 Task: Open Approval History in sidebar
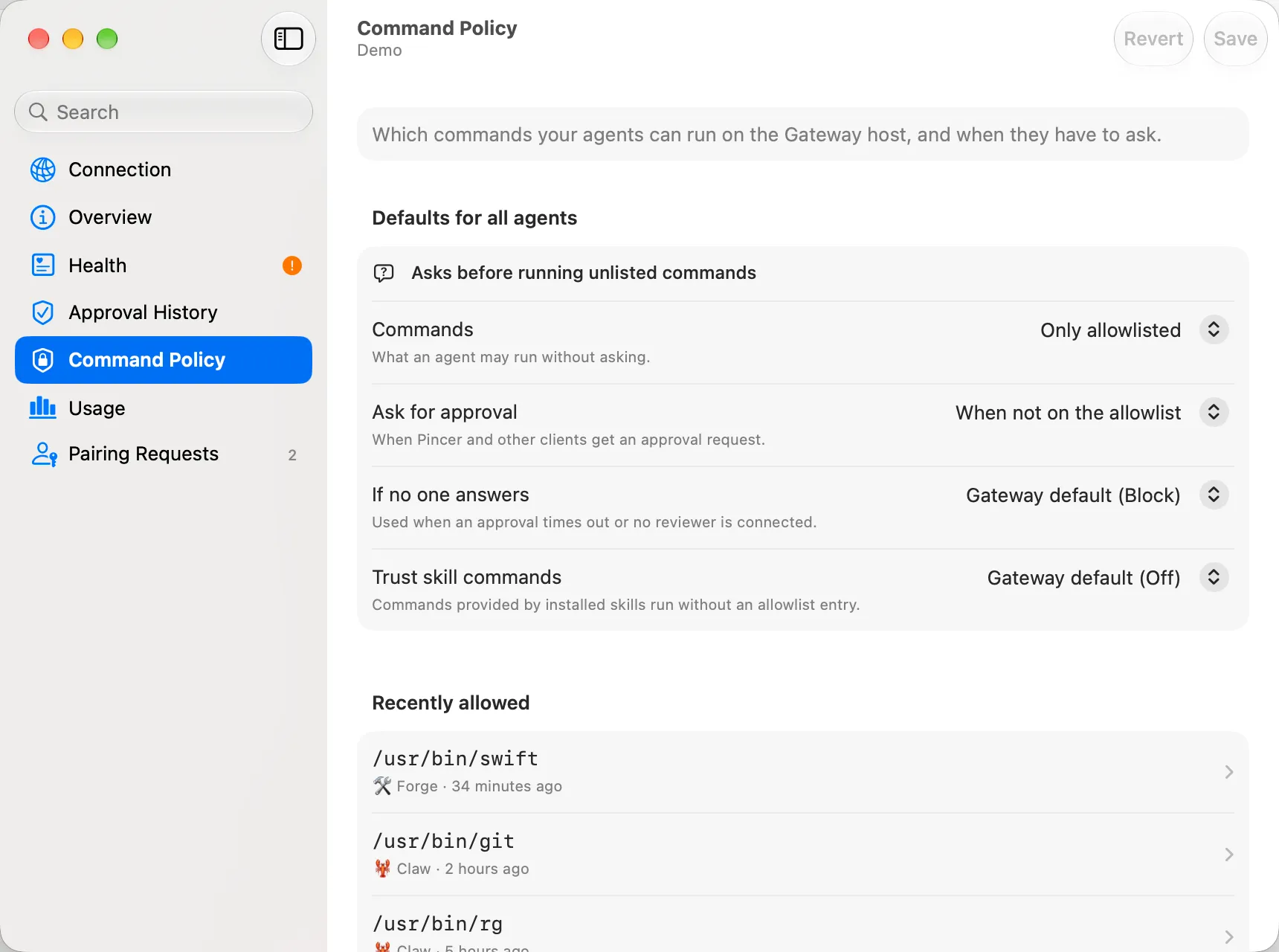[x=164, y=312]
